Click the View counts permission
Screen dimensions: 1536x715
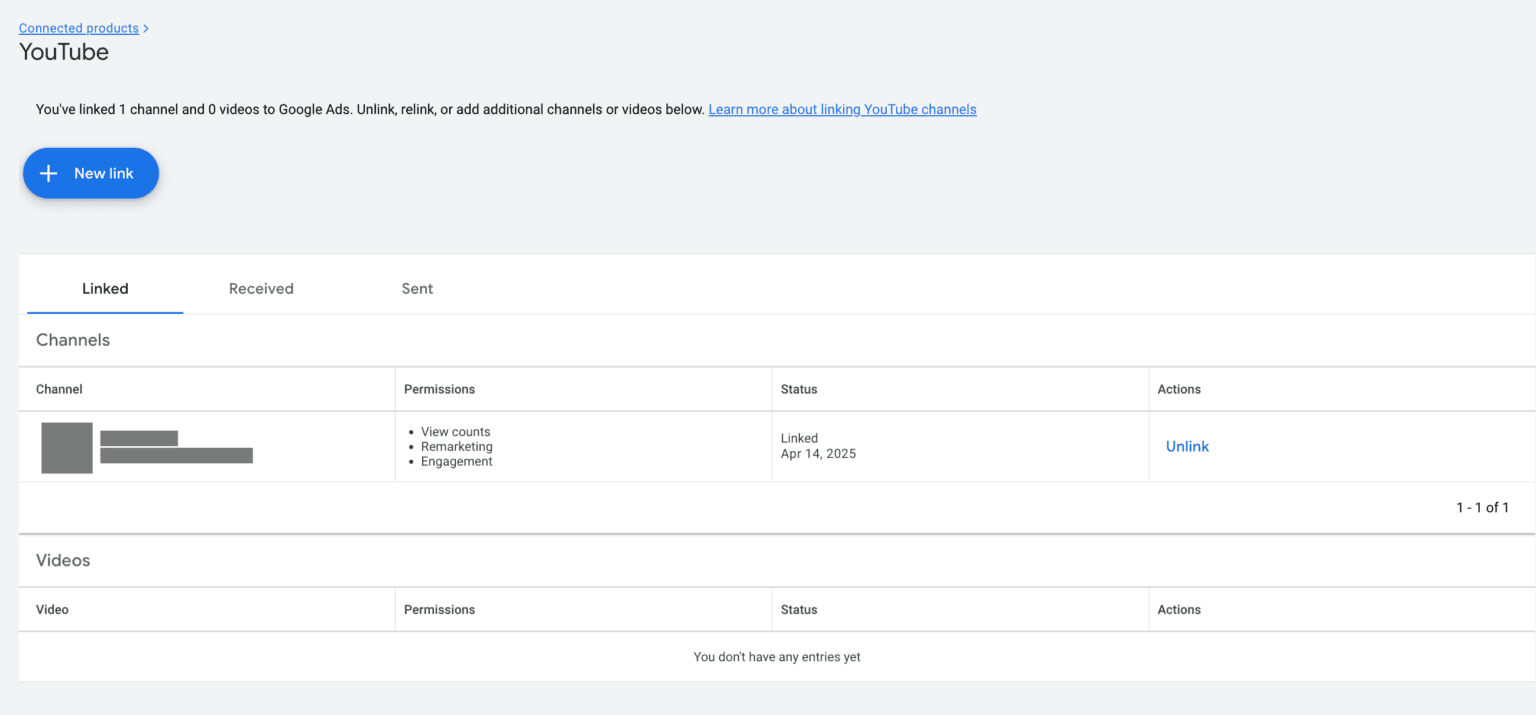click(x=455, y=432)
